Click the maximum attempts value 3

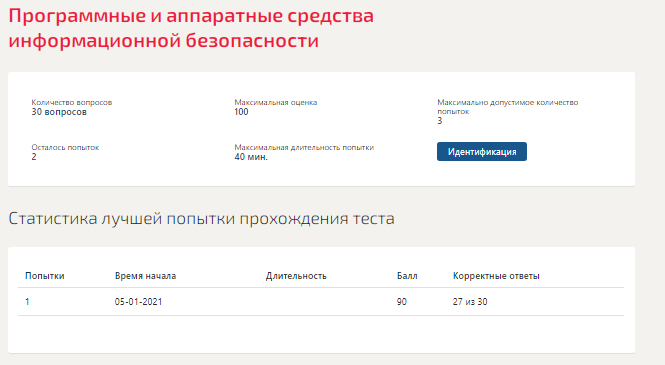click(440, 121)
